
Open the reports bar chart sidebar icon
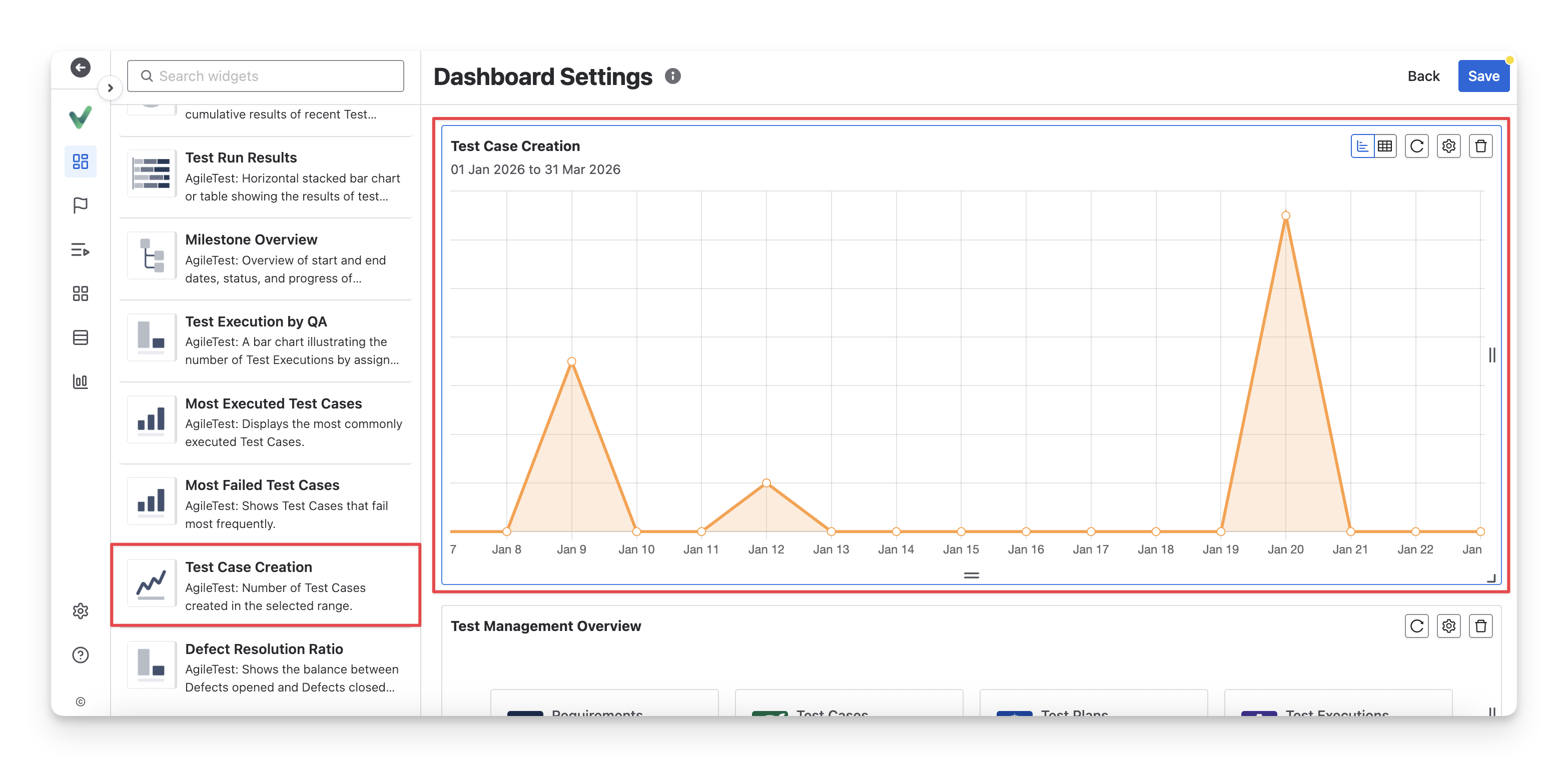81,381
